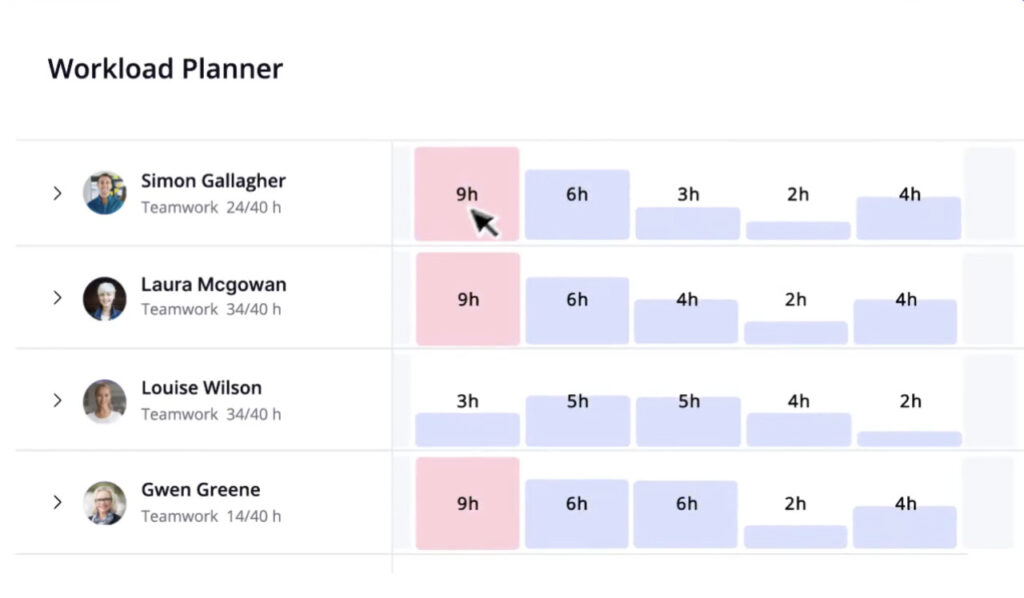Open Louise Wilson's avatar photo

tap(104, 401)
